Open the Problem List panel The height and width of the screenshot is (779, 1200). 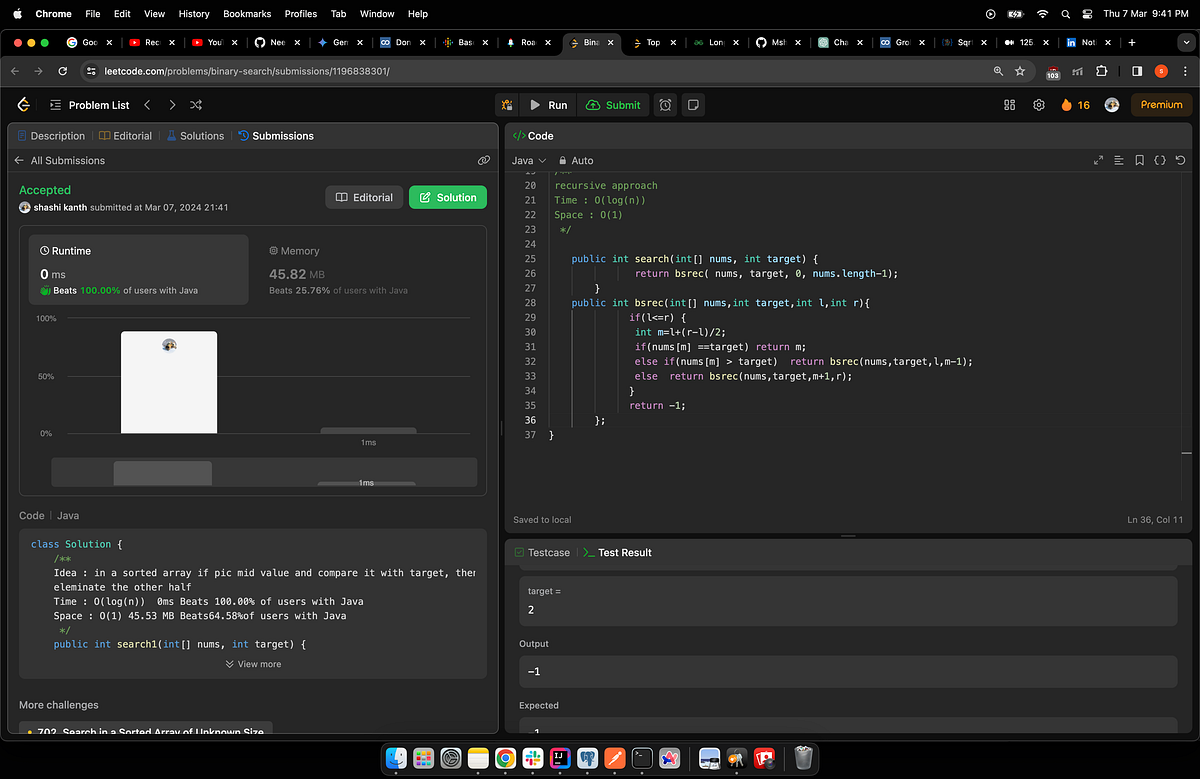pyautogui.click(x=89, y=105)
